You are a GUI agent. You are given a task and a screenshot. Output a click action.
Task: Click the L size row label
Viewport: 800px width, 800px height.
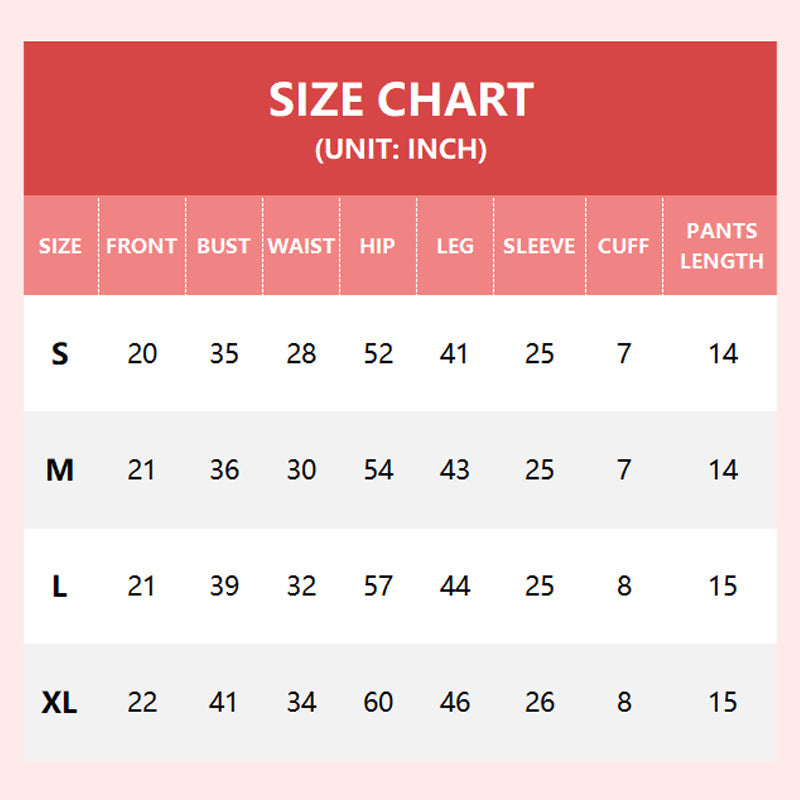pos(60,586)
